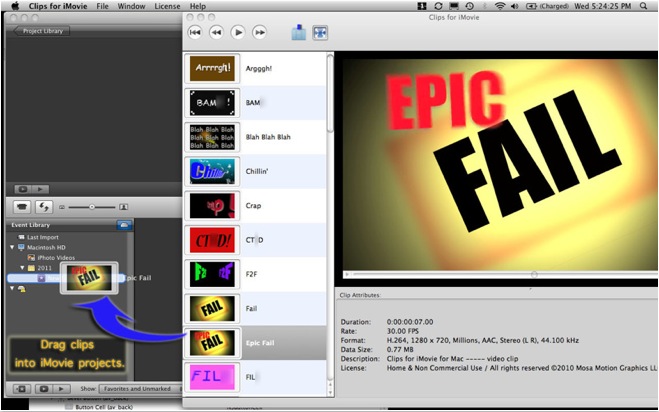Open the camera import button in iMovie
The image size is (659, 412).
pos(22,207)
